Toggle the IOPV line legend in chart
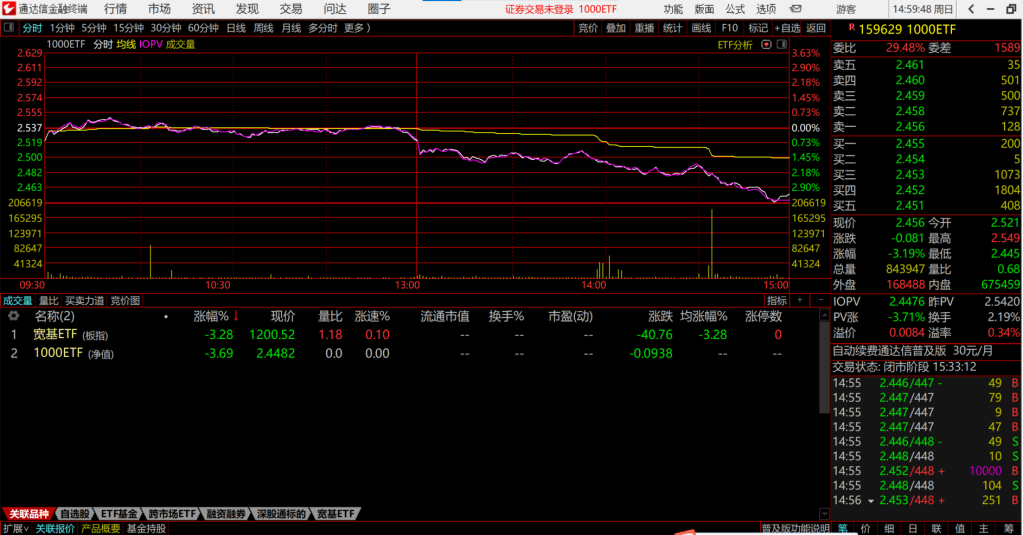Image resolution: width=1023 pixels, height=535 pixels. [150, 45]
